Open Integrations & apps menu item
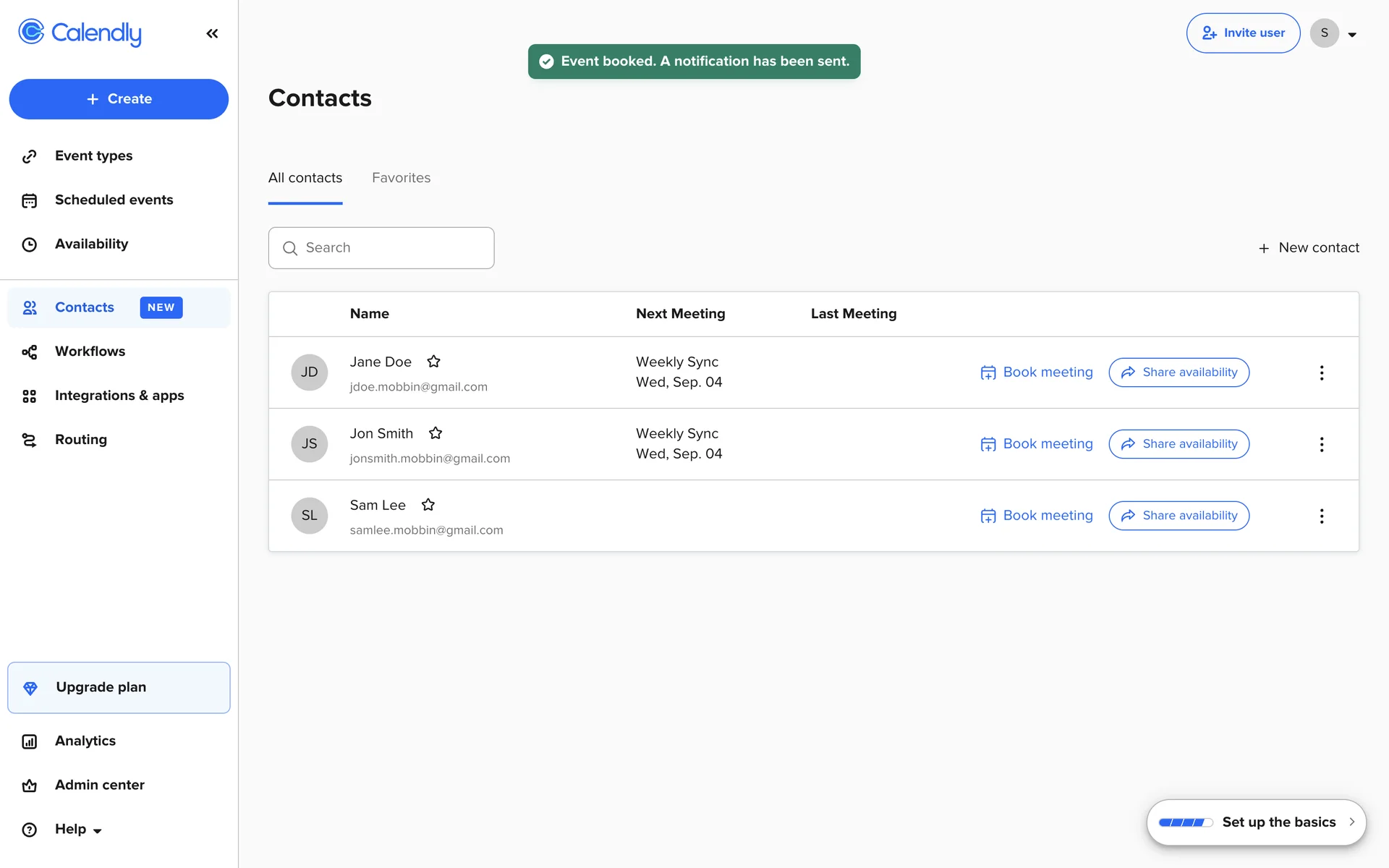 point(119,396)
